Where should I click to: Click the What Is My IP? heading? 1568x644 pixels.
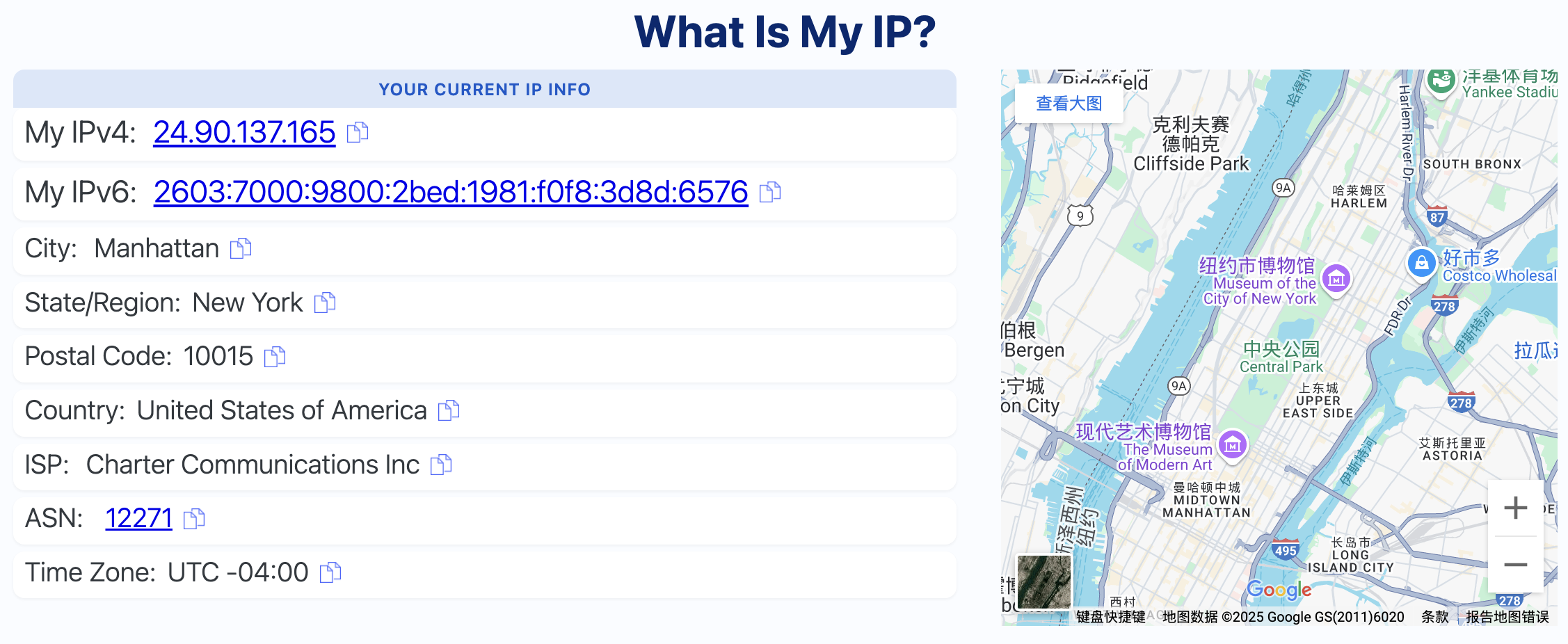785,32
